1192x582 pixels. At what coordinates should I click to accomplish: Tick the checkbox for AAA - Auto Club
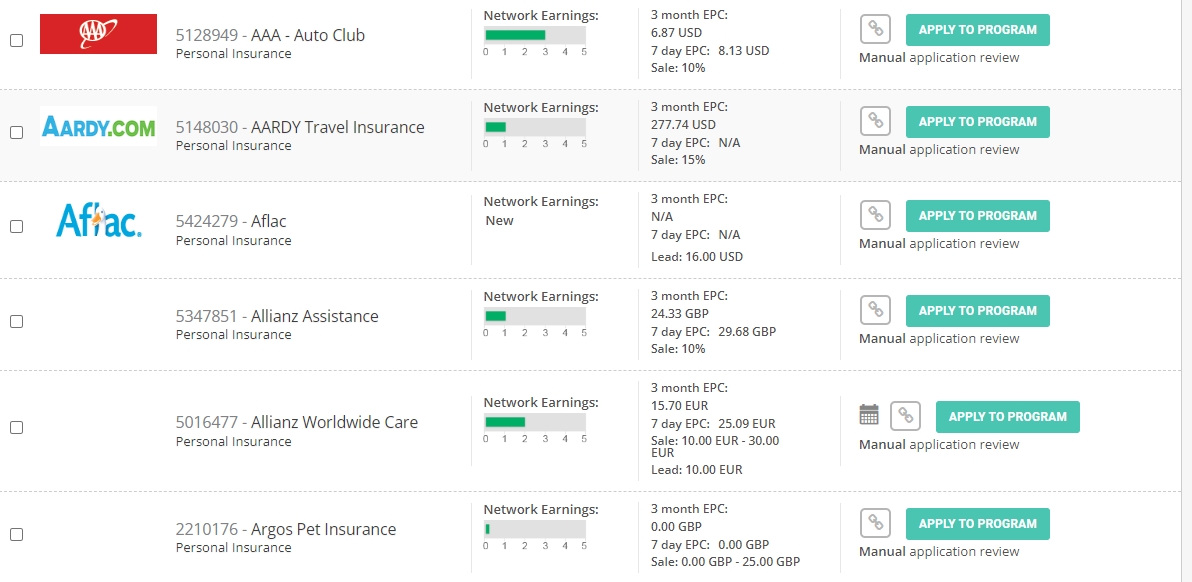click(x=16, y=41)
